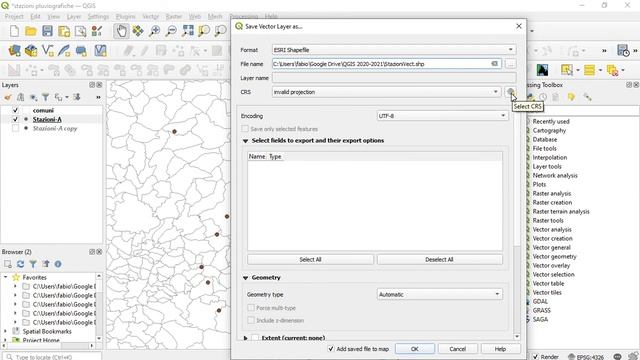Select Raster terrain analysis in Toolbox
The image size is (640, 360).
pyautogui.click(x=561, y=211)
